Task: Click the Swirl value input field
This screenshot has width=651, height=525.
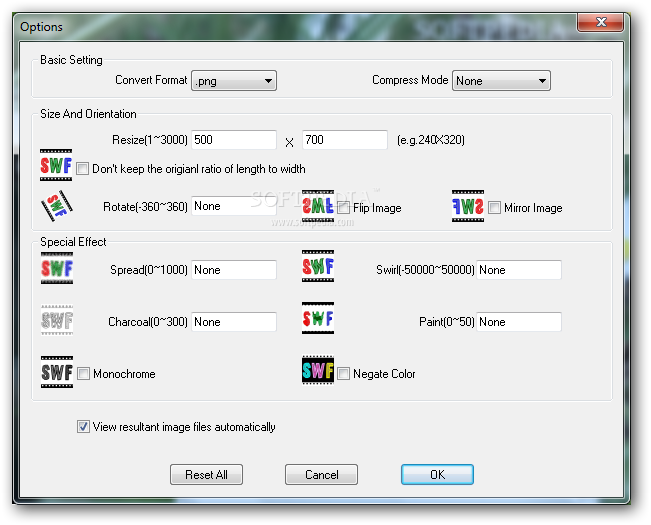Action: point(519,270)
